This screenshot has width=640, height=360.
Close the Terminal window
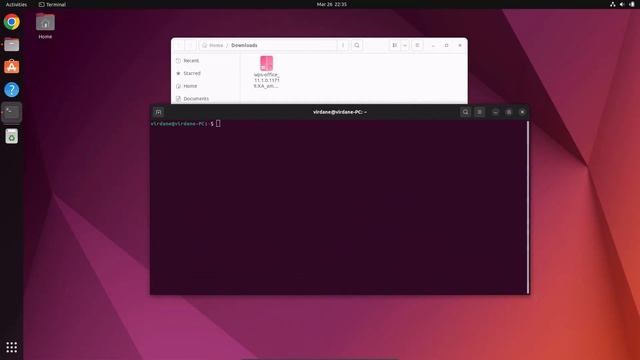click(522, 112)
